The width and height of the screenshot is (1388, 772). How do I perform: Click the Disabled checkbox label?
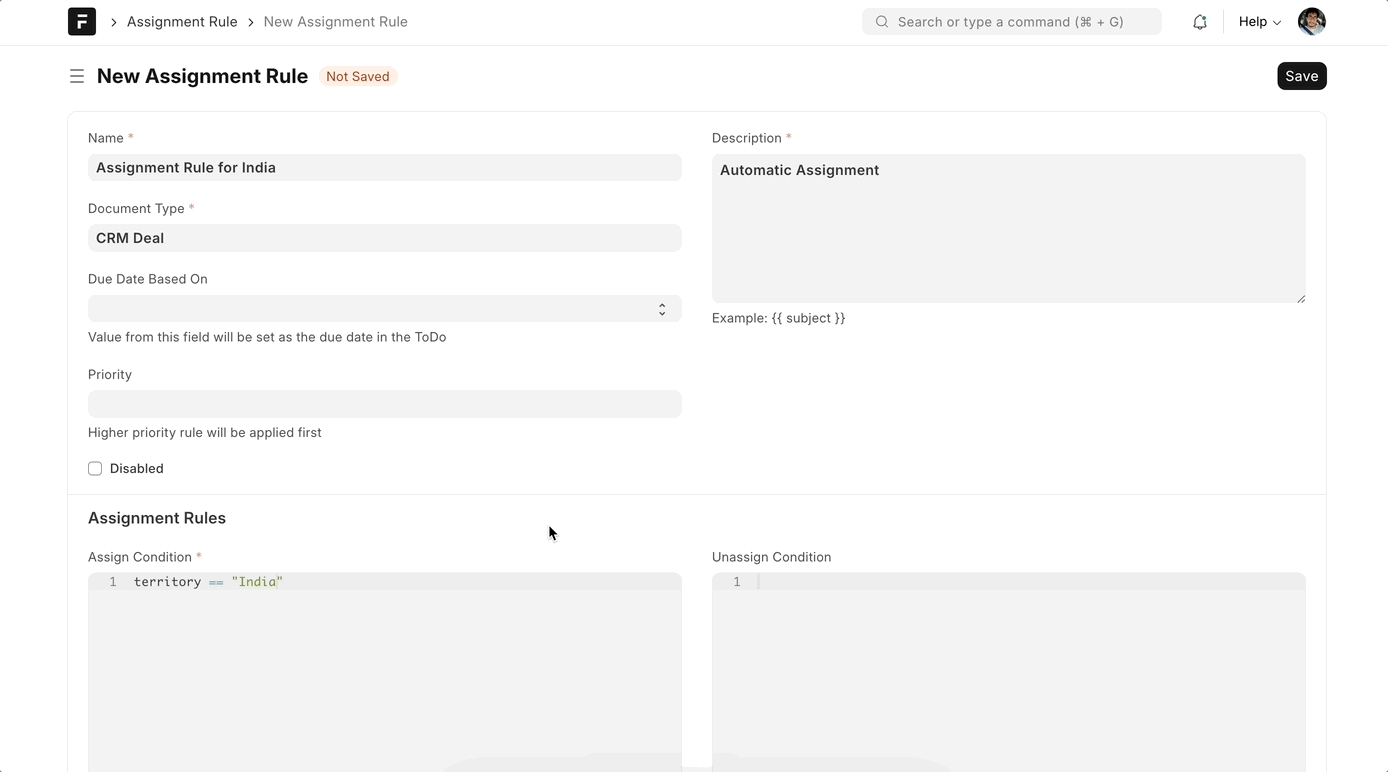coord(137,469)
